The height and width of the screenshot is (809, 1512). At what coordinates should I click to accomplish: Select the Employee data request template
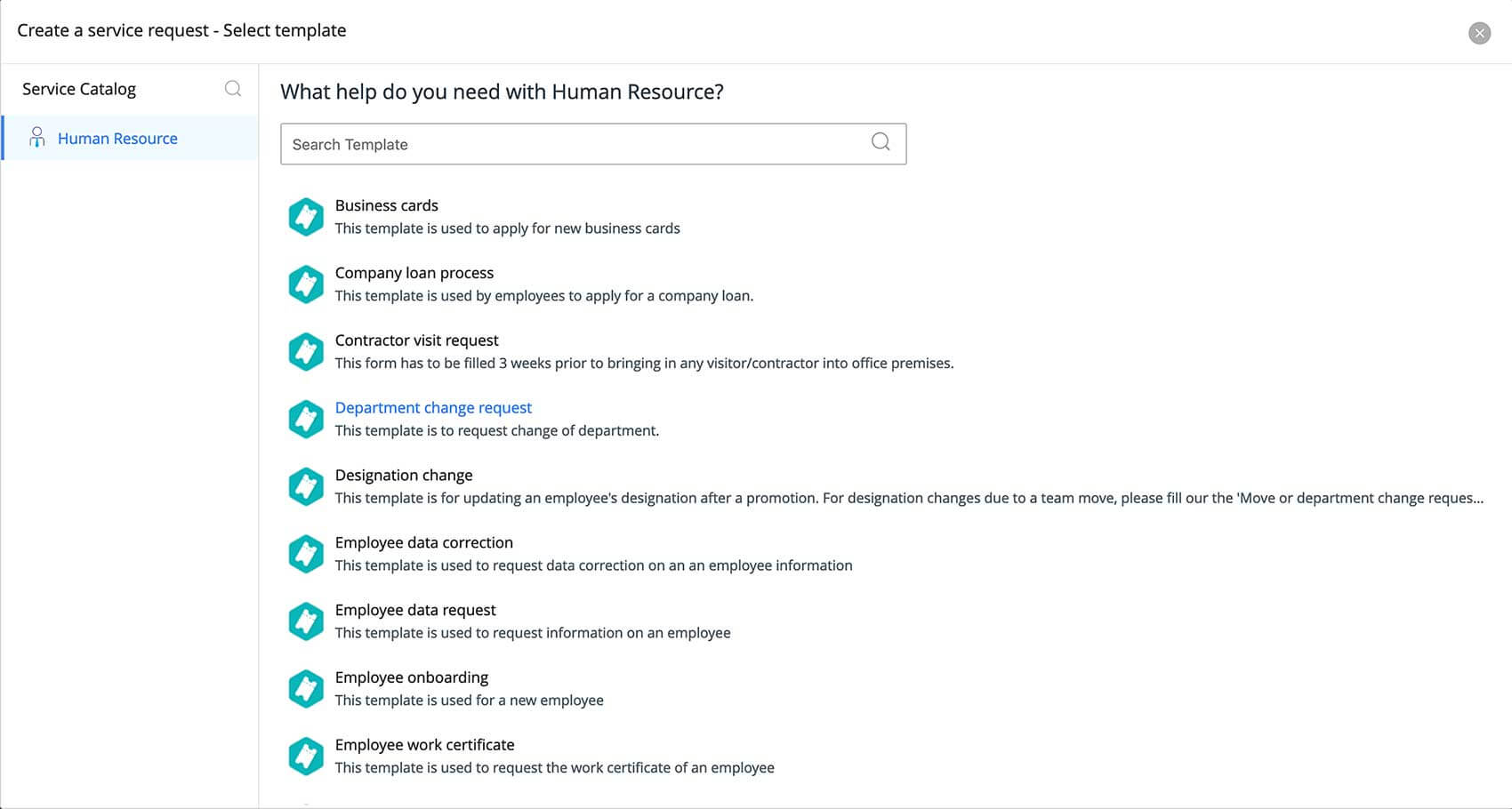(x=415, y=610)
